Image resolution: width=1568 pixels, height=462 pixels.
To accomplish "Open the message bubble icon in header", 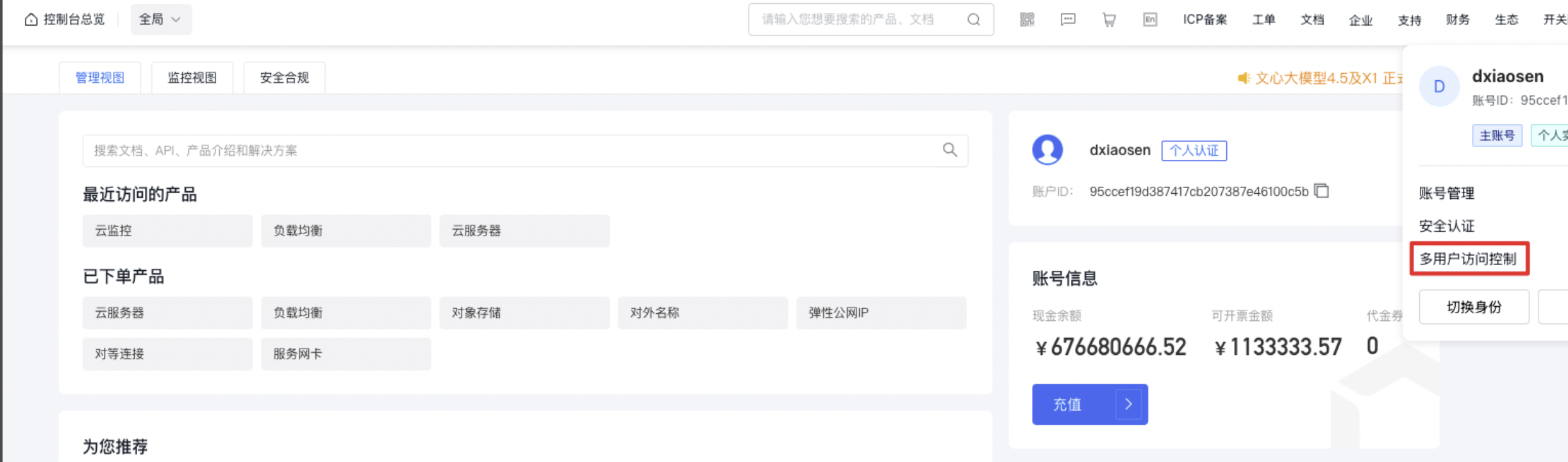I will point(1068,20).
